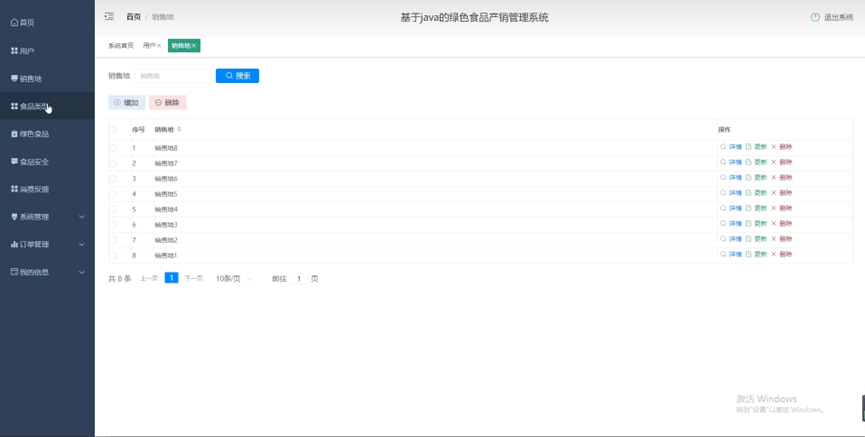Open details (详情) for row 销售地5

pyautogui.click(x=731, y=193)
